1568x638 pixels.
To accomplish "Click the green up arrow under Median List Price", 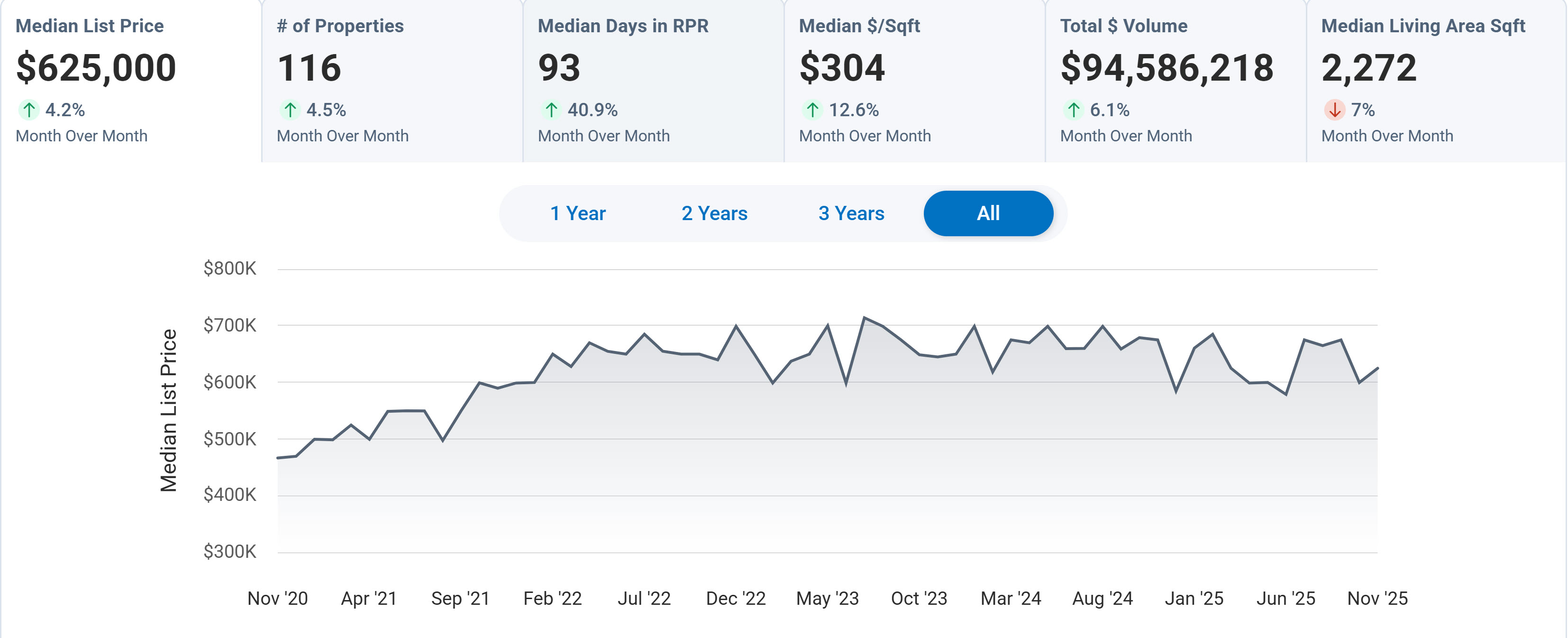I will pos(28,110).
